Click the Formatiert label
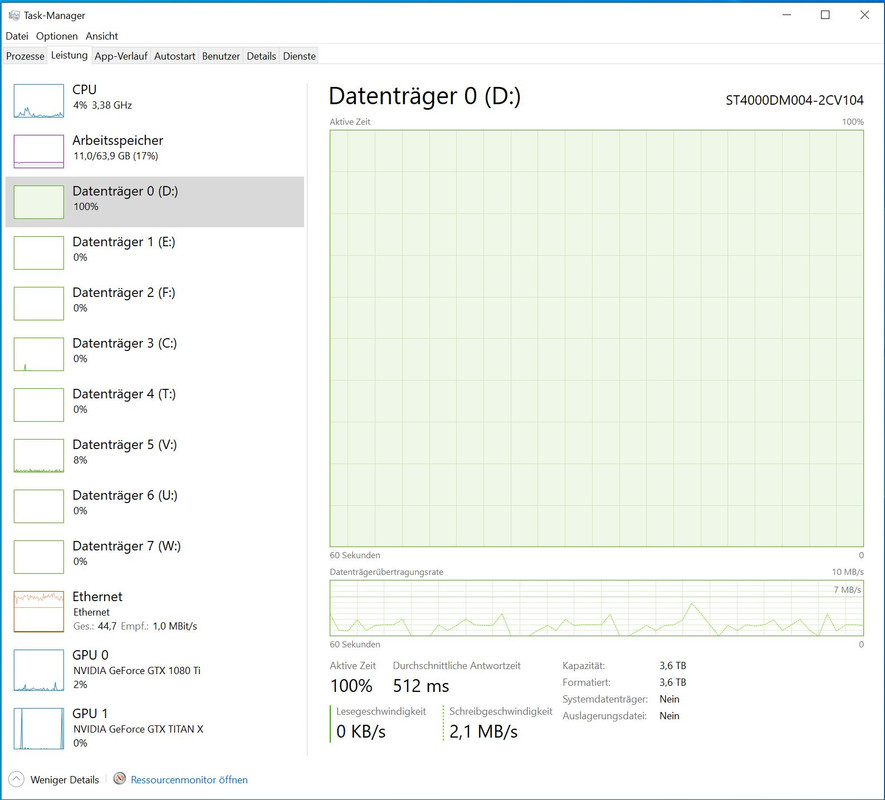The image size is (885, 800). click(x=586, y=683)
